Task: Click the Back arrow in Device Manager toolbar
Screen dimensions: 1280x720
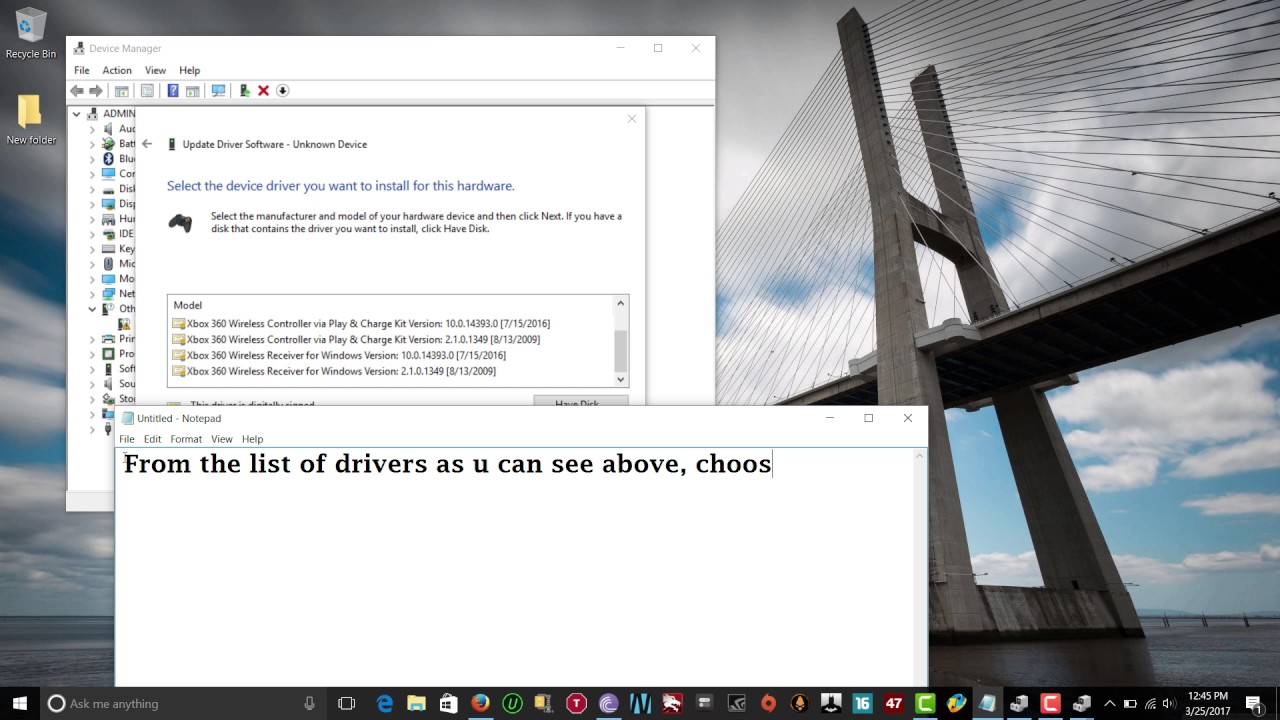Action: coord(77,91)
